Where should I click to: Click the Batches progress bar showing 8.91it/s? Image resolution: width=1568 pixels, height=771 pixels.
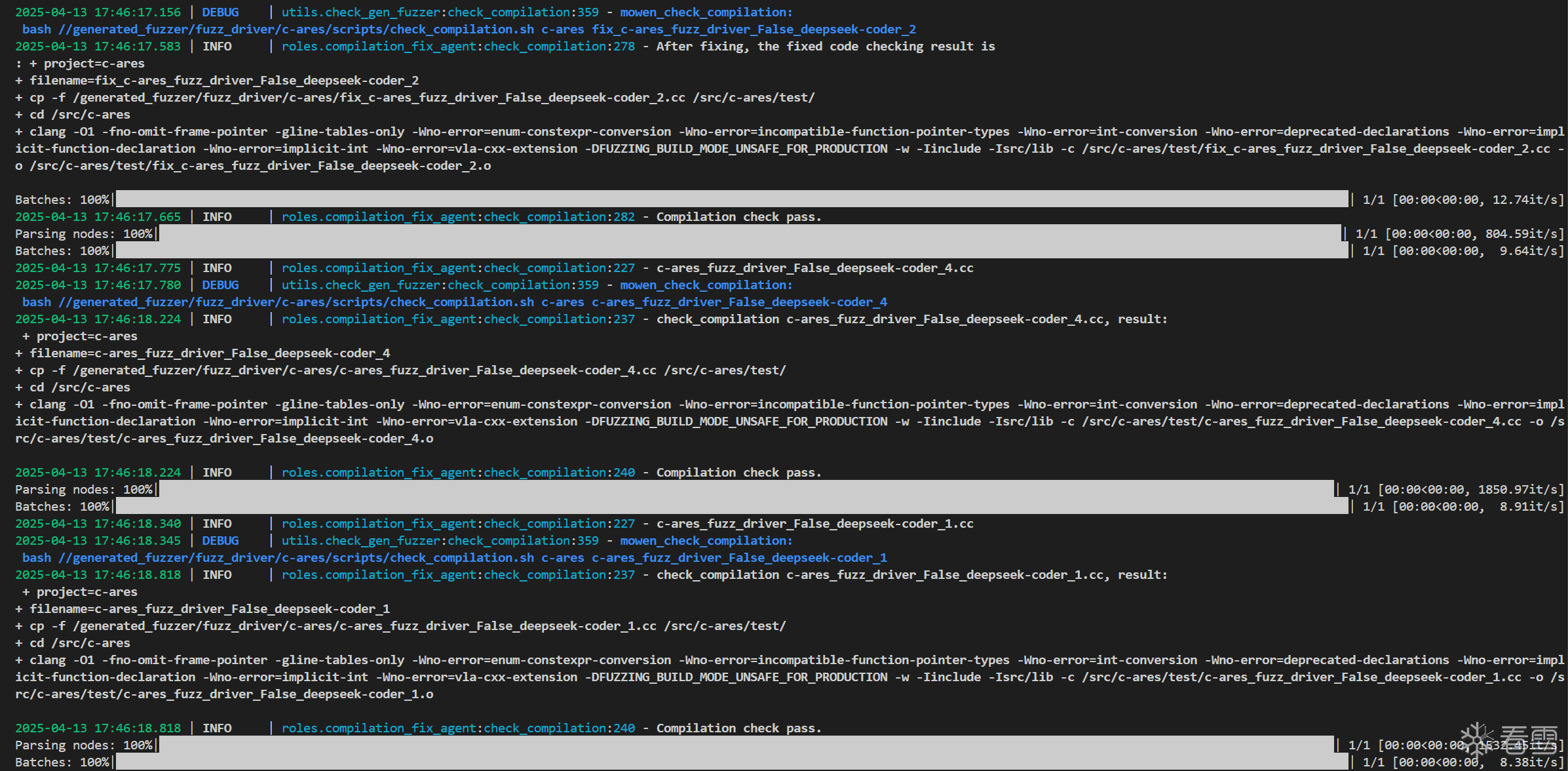point(731,506)
